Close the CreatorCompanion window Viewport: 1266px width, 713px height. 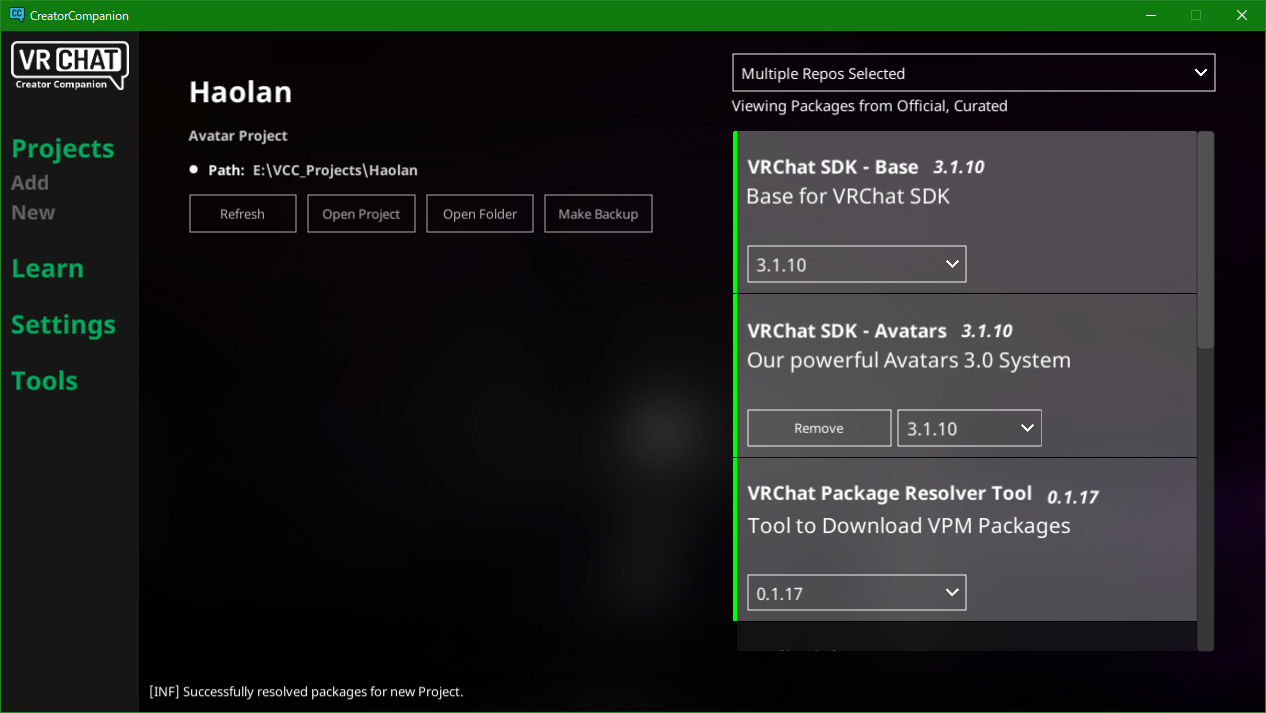pyautogui.click(x=1242, y=15)
